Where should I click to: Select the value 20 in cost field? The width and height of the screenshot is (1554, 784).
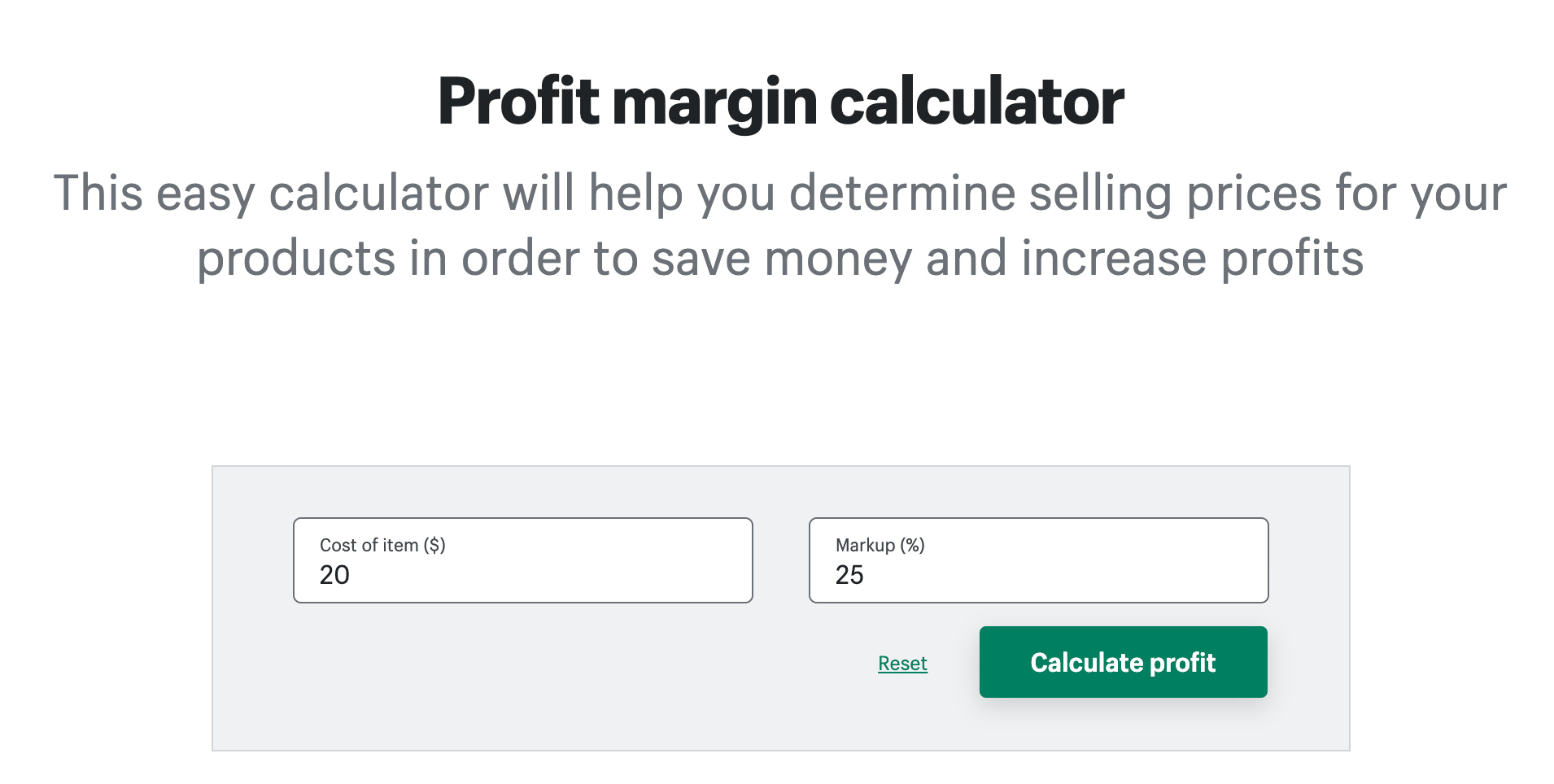[334, 574]
